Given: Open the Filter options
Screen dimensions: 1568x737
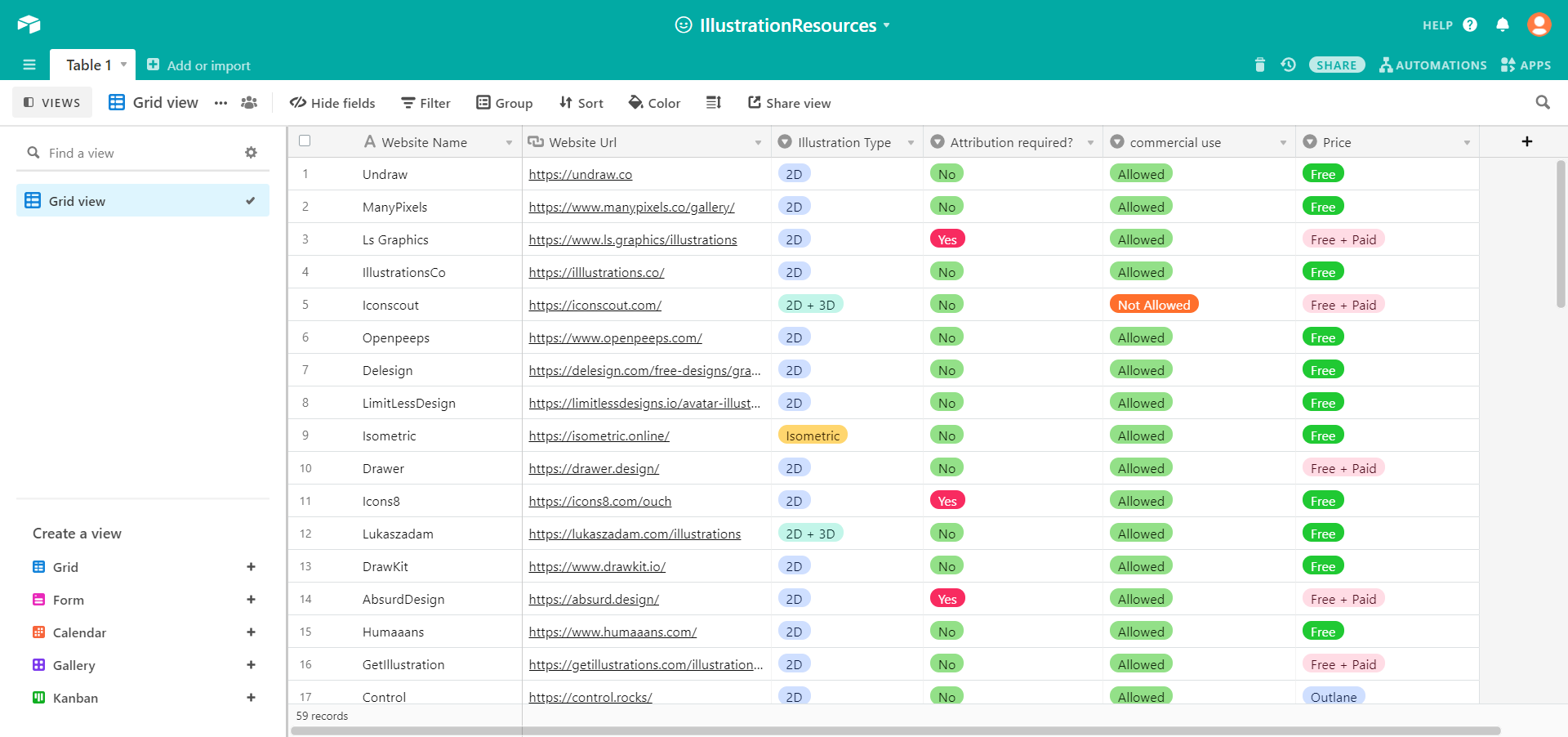Looking at the screenshot, I should (x=425, y=102).
